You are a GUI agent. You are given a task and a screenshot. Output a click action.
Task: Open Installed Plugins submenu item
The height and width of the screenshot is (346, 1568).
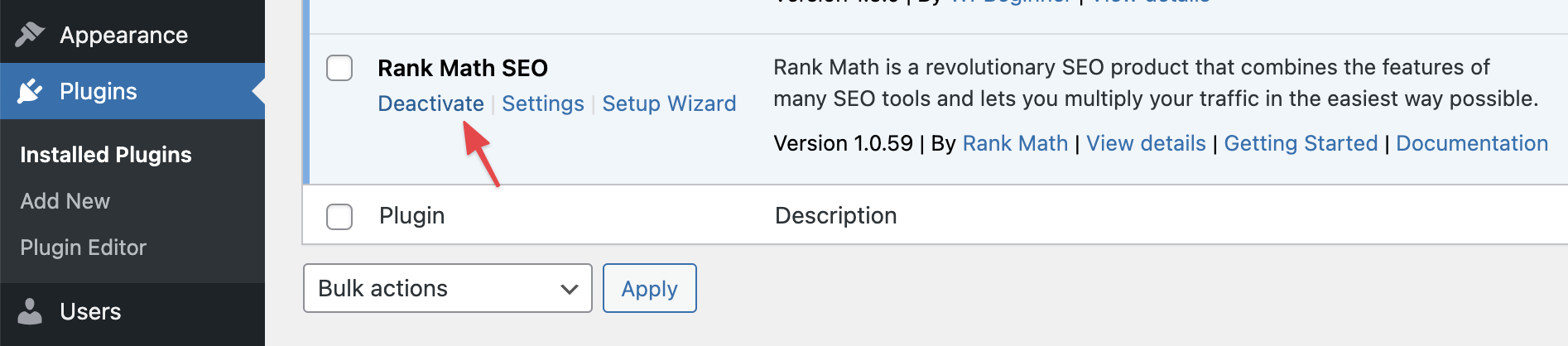pyautogui.click(x=105, y=155)
